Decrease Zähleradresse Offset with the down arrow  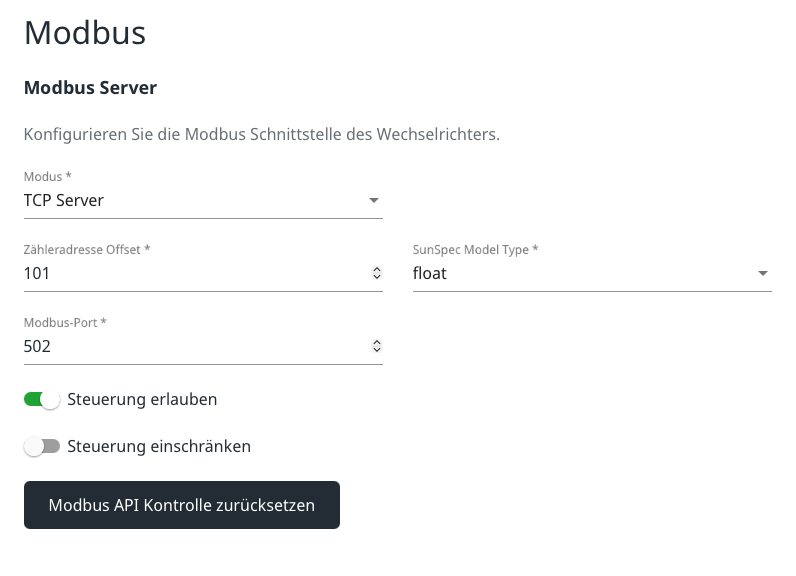coord(377,277)
